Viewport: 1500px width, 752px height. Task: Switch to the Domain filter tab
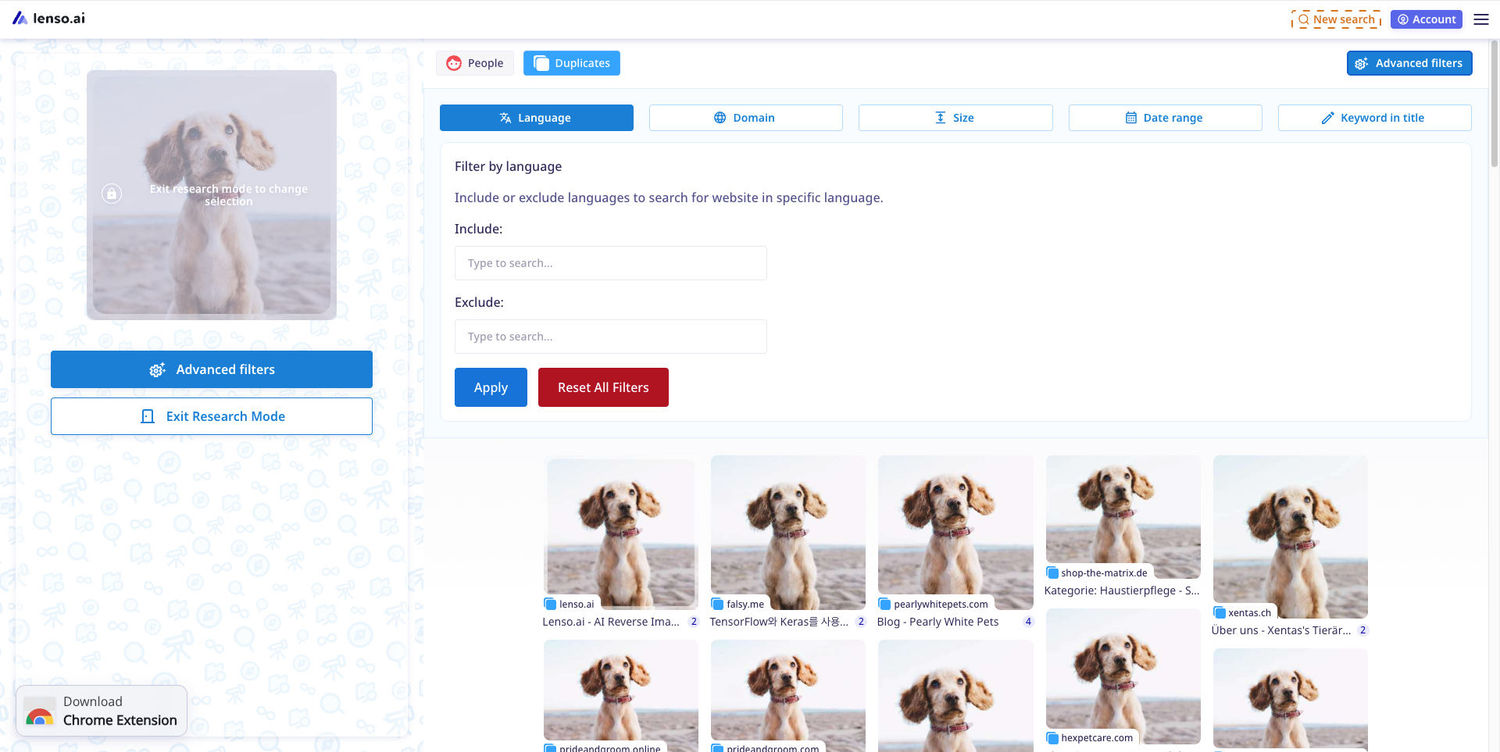pyautogui.click(x=746, y=118)
